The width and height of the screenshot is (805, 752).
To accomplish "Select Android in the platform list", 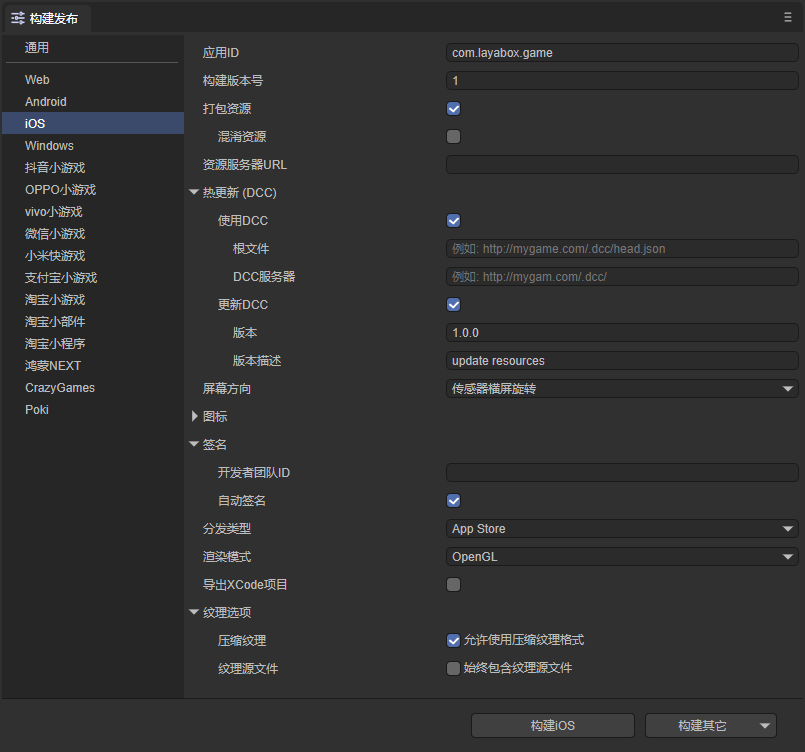I will (x=46, y=102).
